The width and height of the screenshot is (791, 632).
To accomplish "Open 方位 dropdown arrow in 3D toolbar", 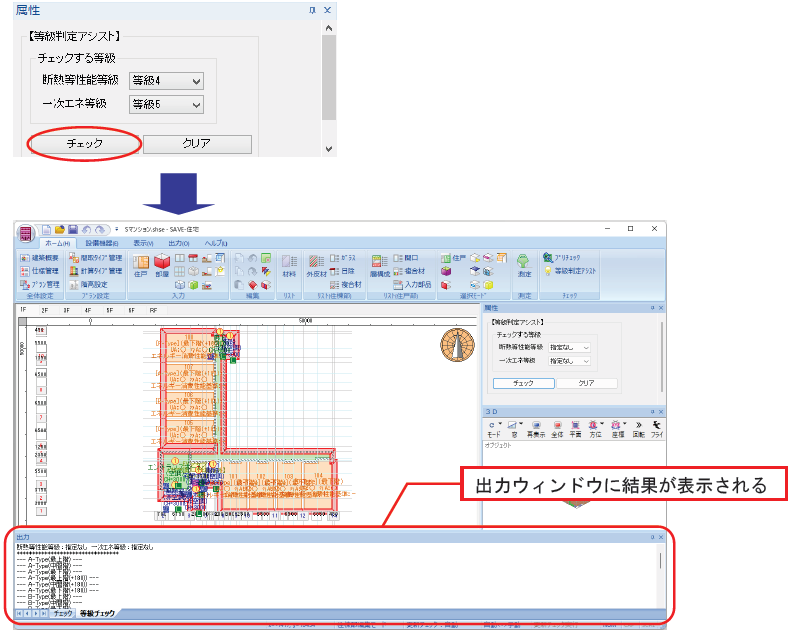I will (x=602, y=424).
